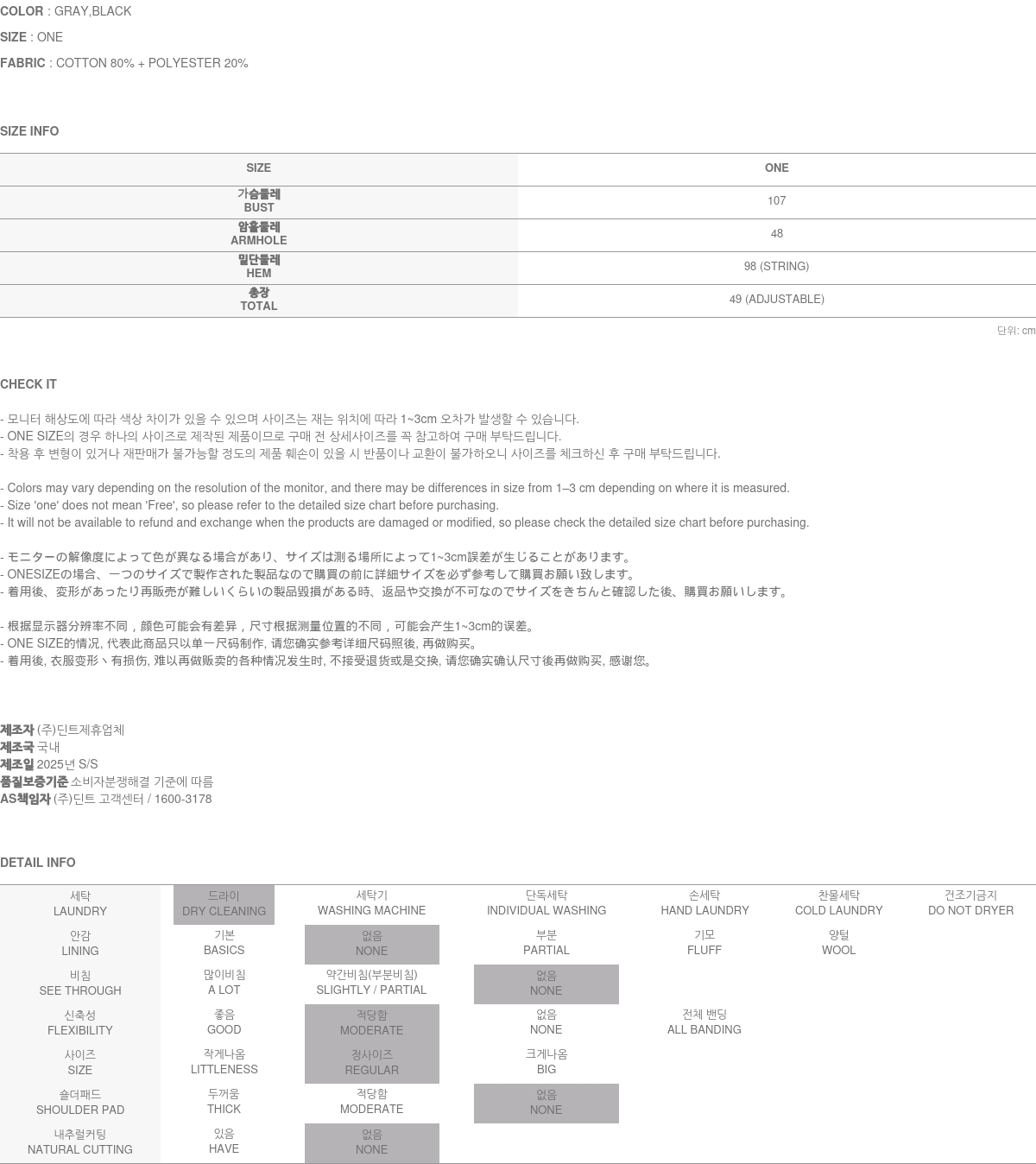Click the SHOULDER PAD row label

point(80,1103)
